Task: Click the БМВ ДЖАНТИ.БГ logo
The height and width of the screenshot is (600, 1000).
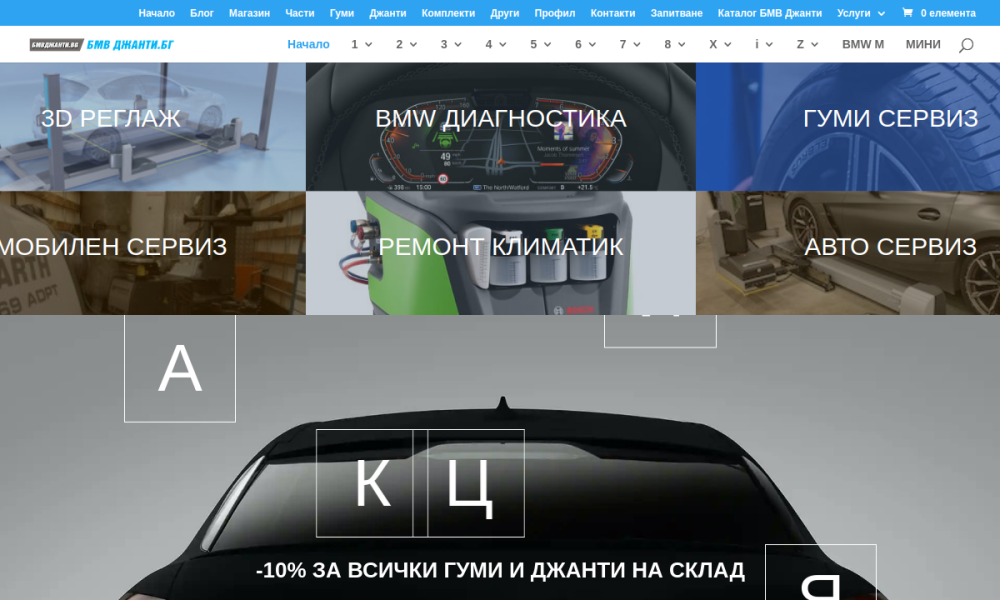Action: coord(101,44)
